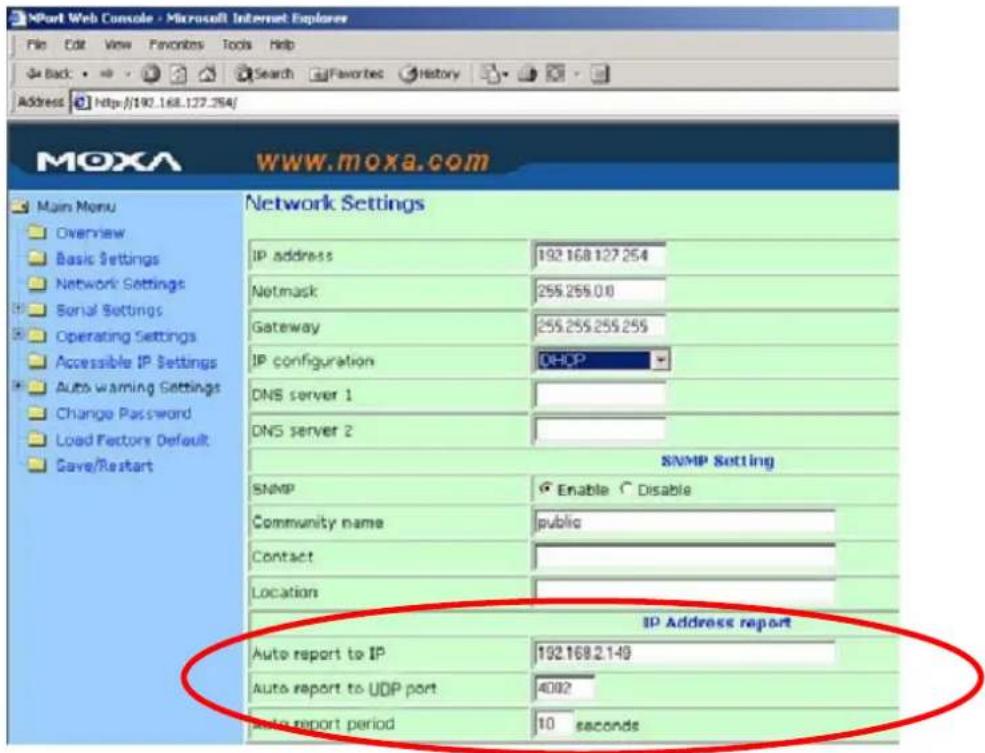985x753 pixels.
Task: Expand the Operating Settings tree node
Action: click(18, 334)
